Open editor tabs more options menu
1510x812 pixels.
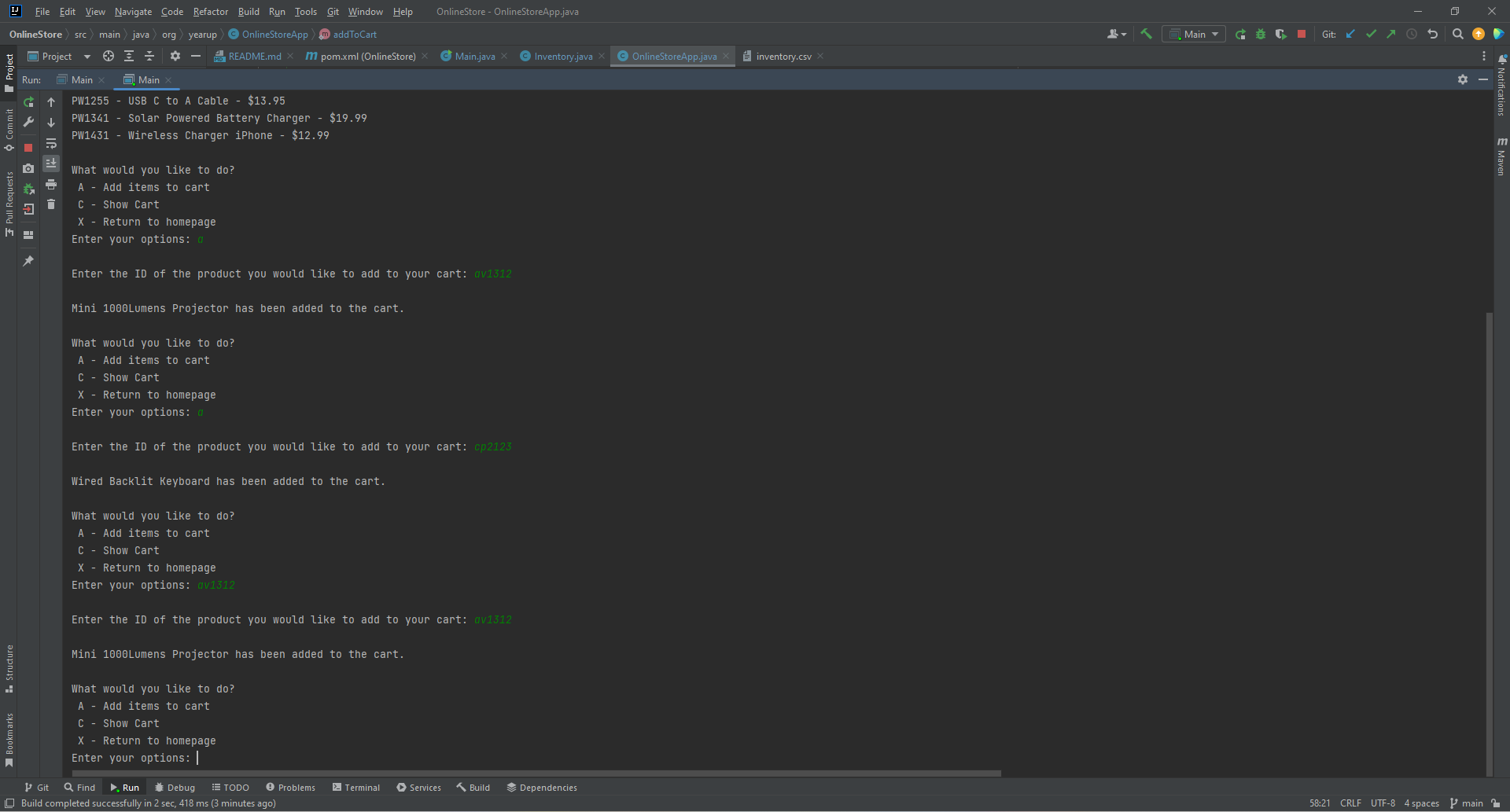click(1484, 56)
